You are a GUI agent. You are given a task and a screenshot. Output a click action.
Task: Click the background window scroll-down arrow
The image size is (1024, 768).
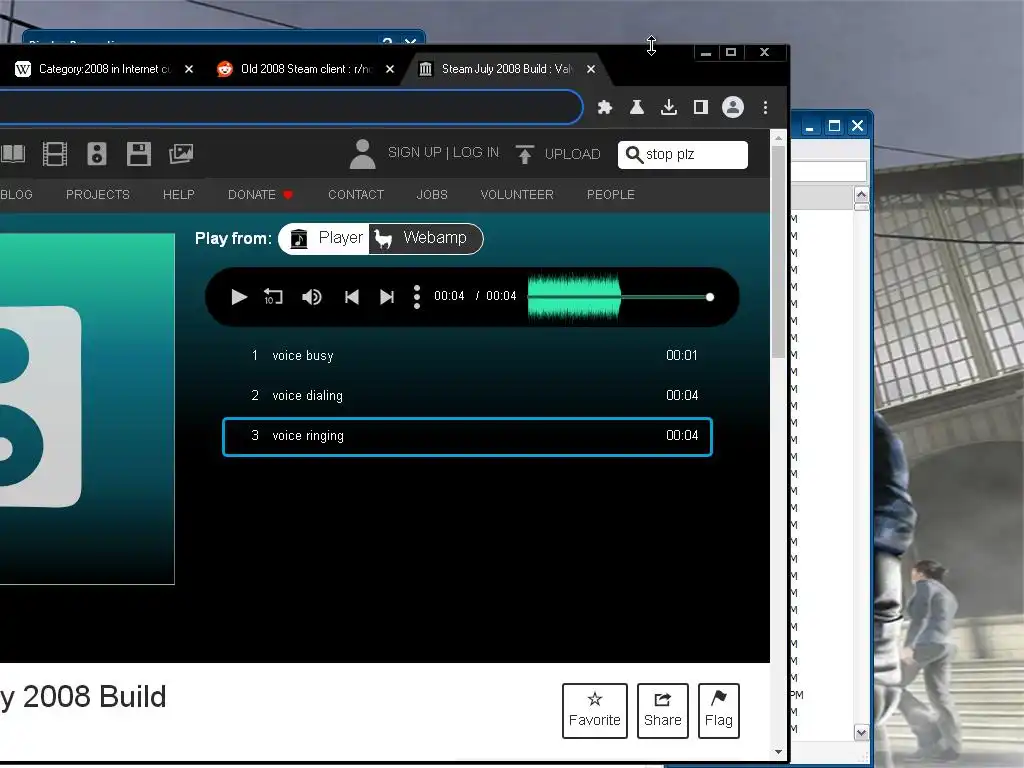(861, 733)
